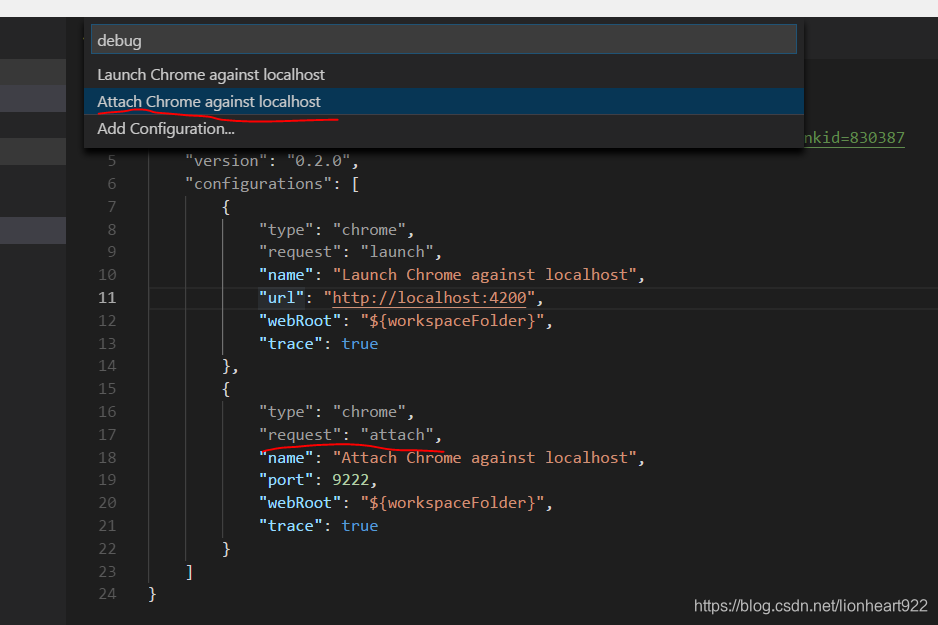The image size is (938, 625).
Task: Click "chrome" type value on line 16
Action: click(369, 412)
